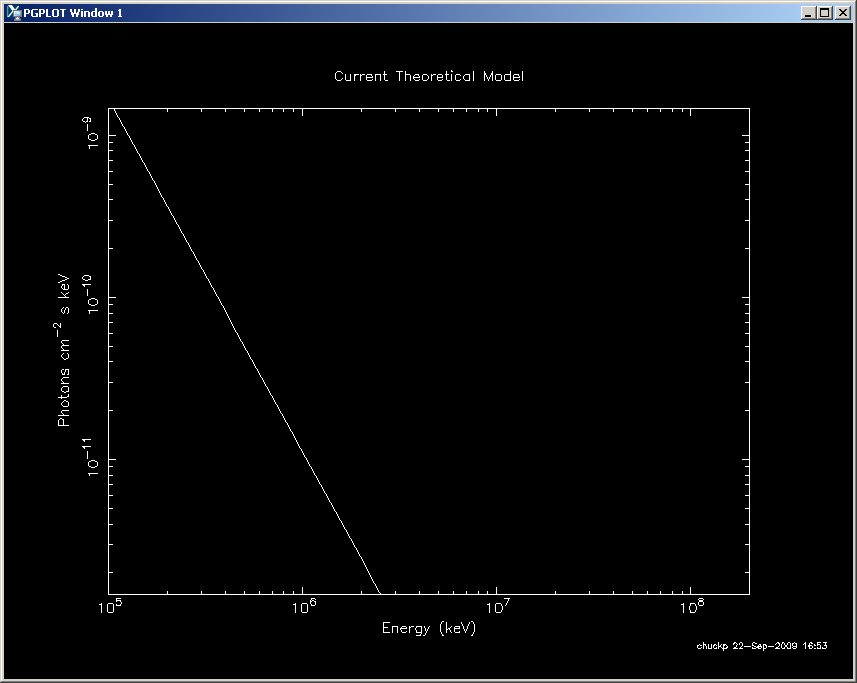Click the 'Photons cm⁻² s keV' y-axis label
The width and height of the screenshot is (857, 683).
tap(63, 350)
